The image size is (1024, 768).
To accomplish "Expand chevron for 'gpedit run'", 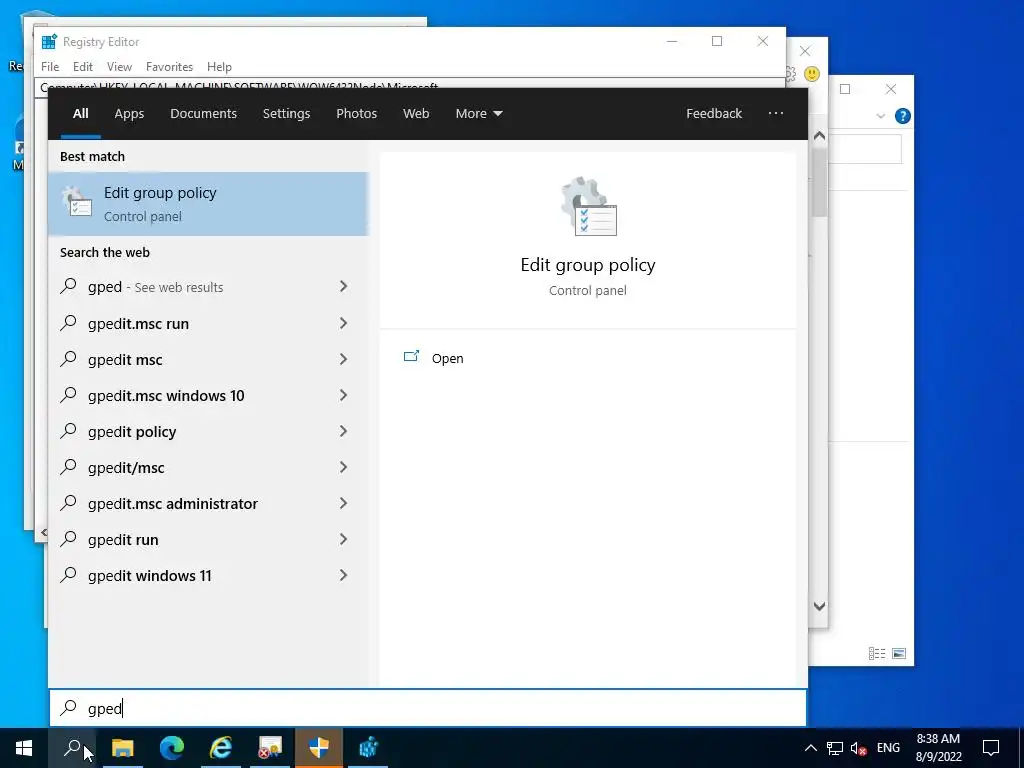I will pyautogui.click(x=344, y=539).
